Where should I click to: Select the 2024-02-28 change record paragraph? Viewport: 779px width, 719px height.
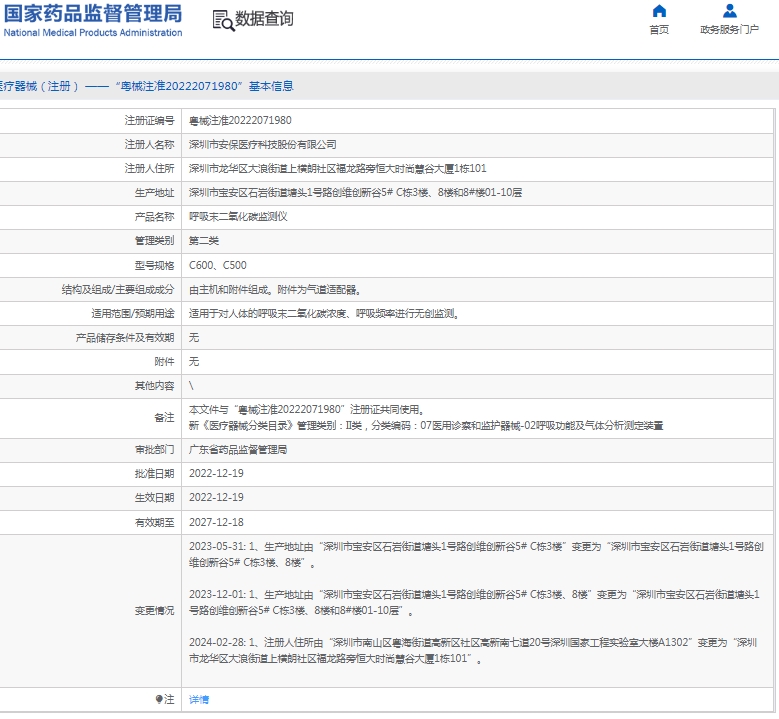(x=473, y=650)
